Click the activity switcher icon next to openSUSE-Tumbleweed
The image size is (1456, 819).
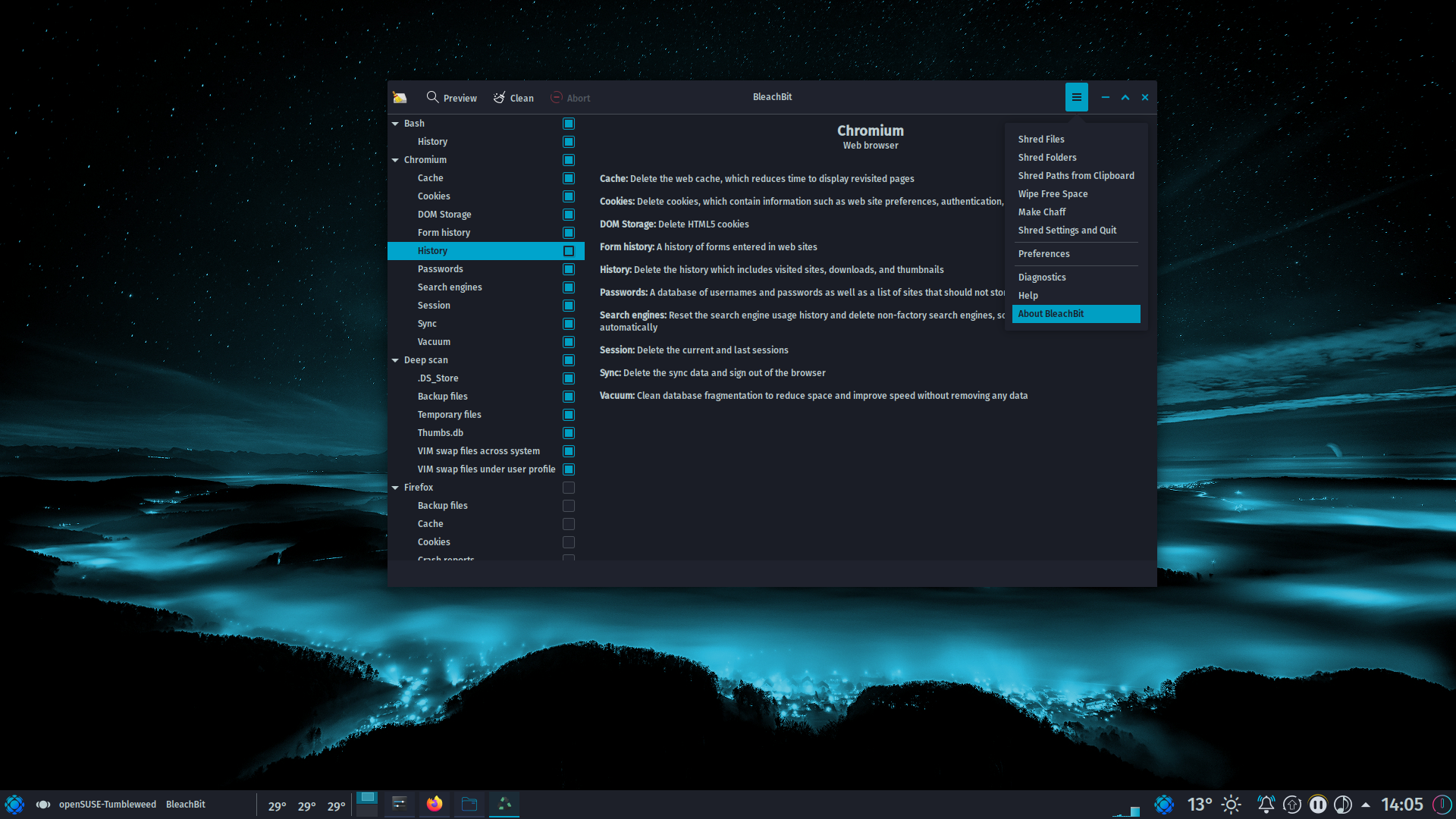tap(43, 805)
